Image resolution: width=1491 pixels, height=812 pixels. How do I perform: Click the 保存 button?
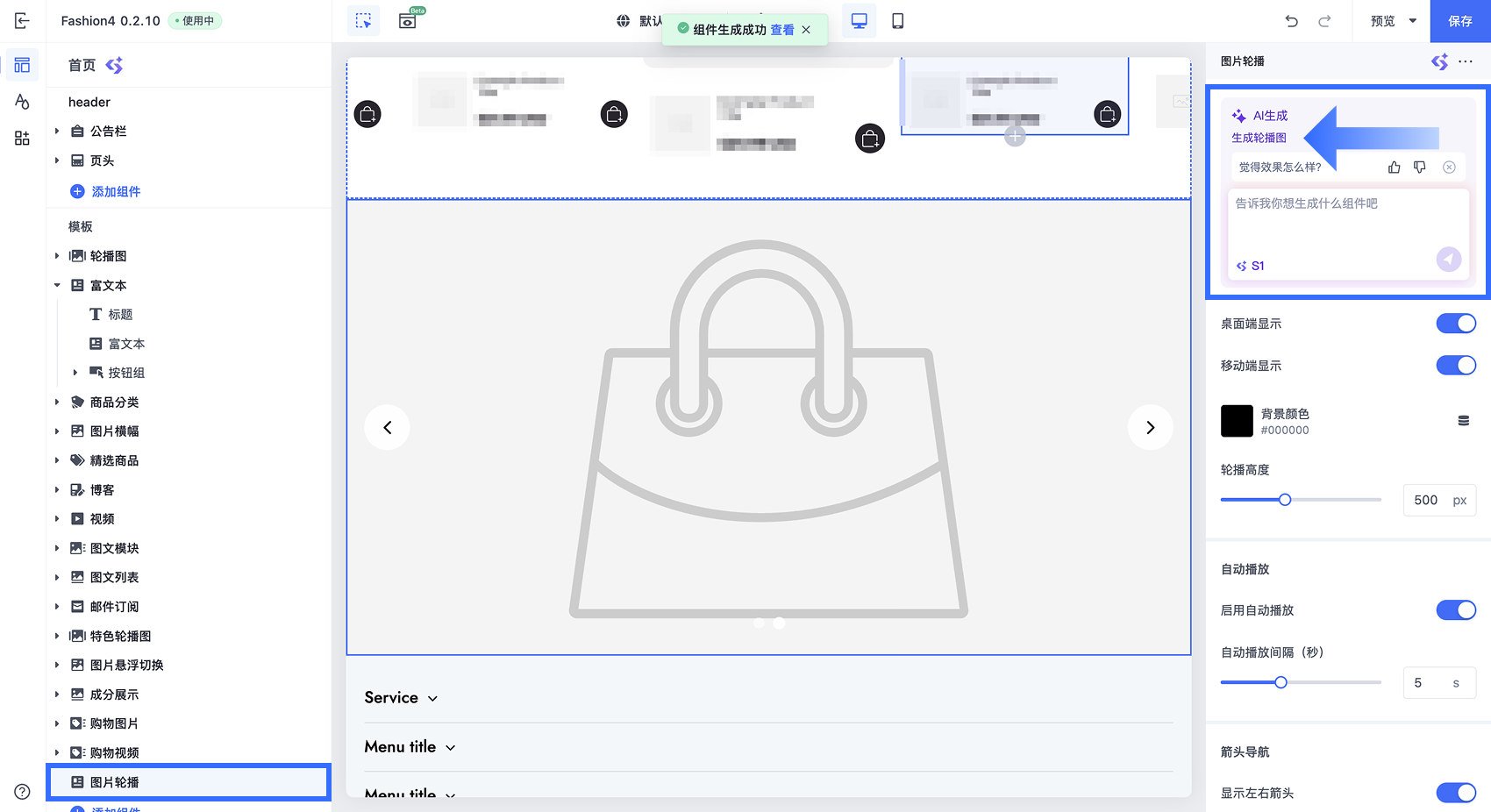point(1460,21)
